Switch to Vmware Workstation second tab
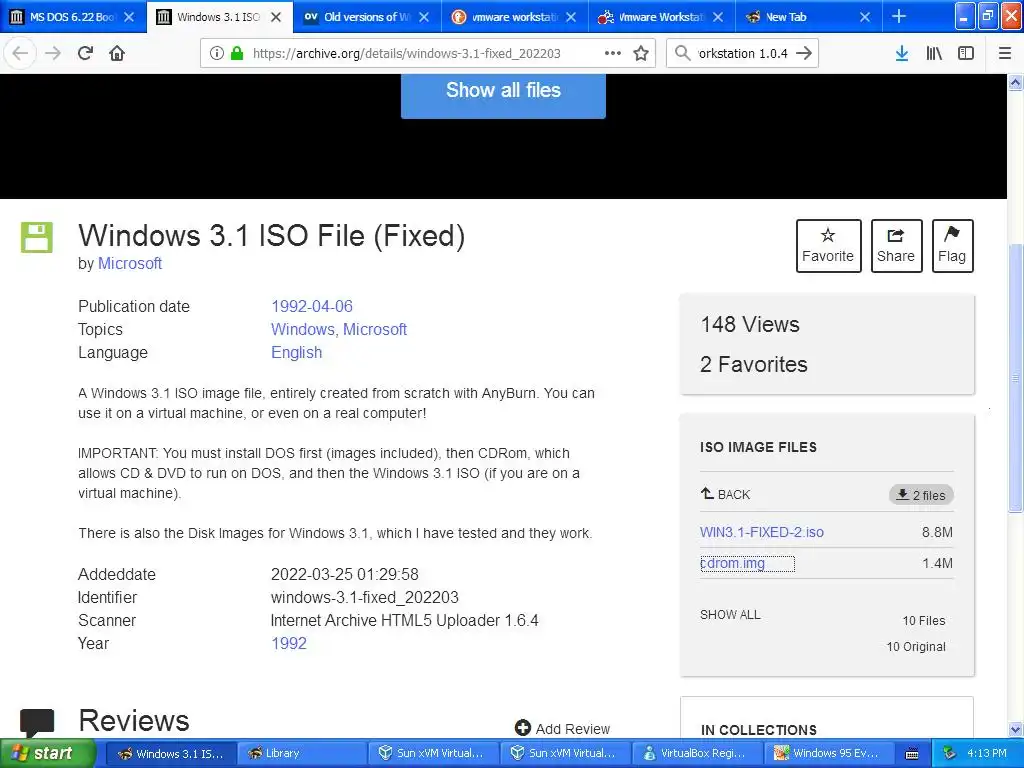Screen dimensions: 1024x768 pyautogui.click(x=660, y=17)
